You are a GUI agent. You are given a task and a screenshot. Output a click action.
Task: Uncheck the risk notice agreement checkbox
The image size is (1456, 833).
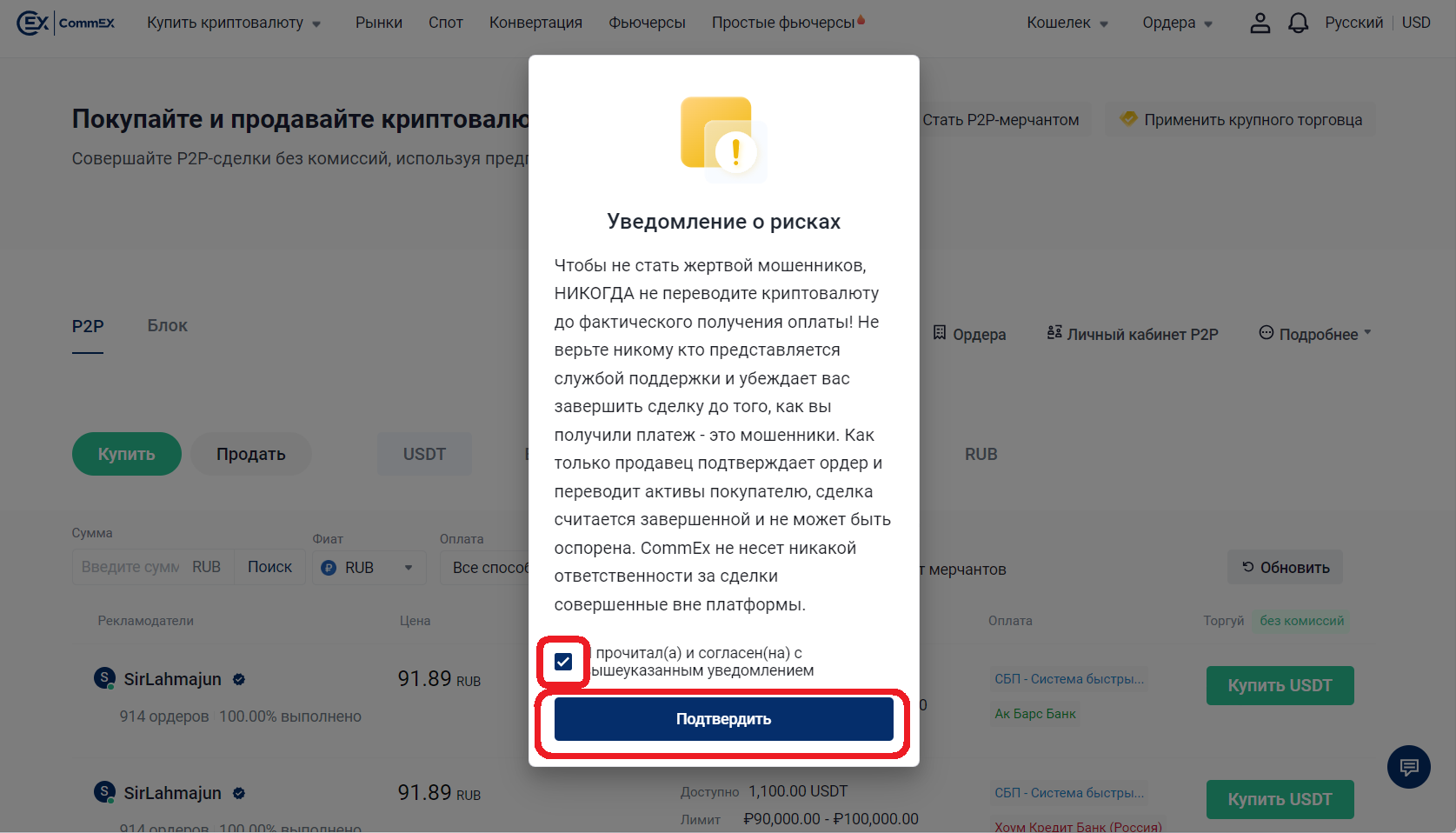tap(563, 662)
